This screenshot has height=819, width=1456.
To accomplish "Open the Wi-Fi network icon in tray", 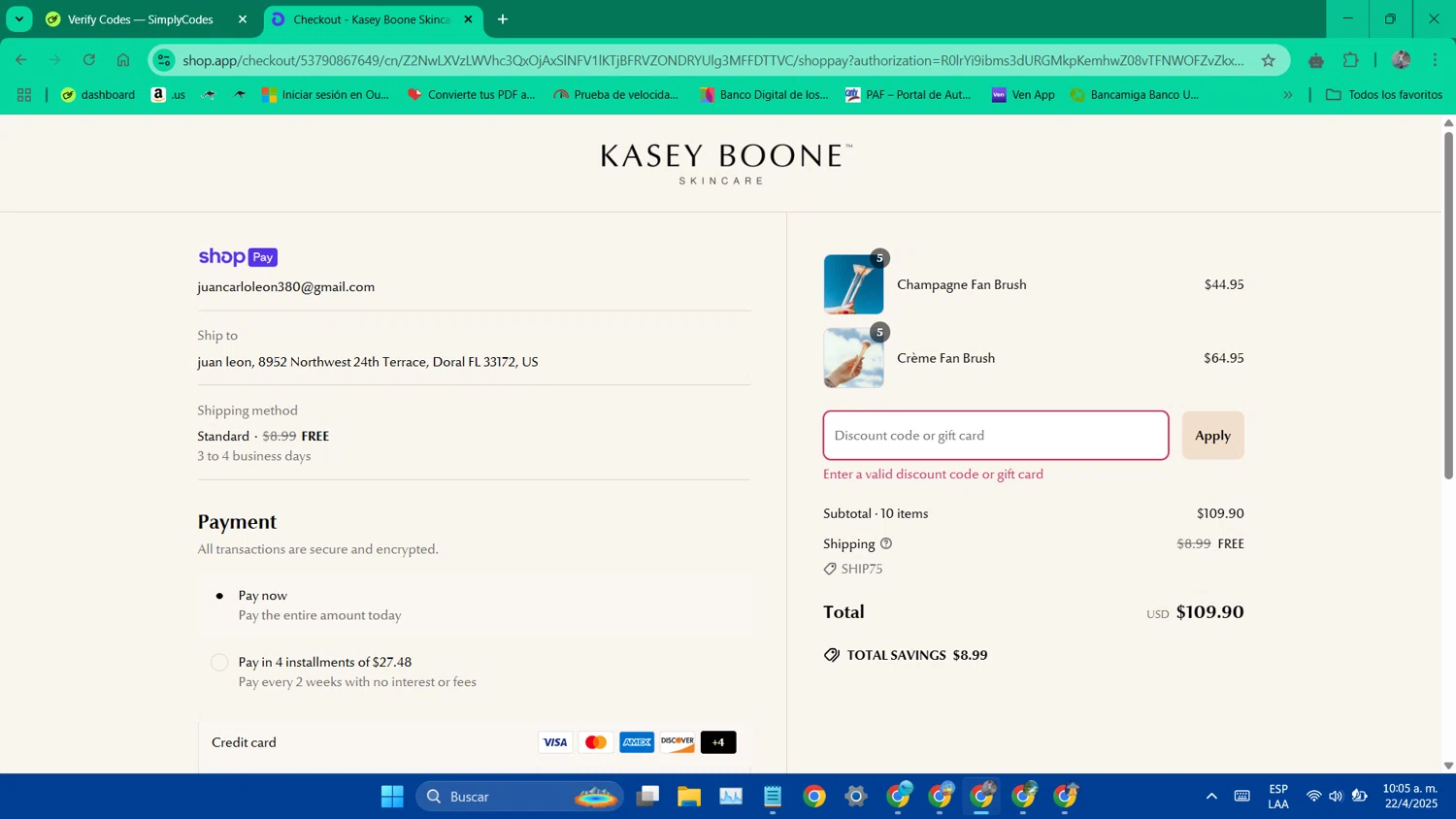I will coord(1313,797).
